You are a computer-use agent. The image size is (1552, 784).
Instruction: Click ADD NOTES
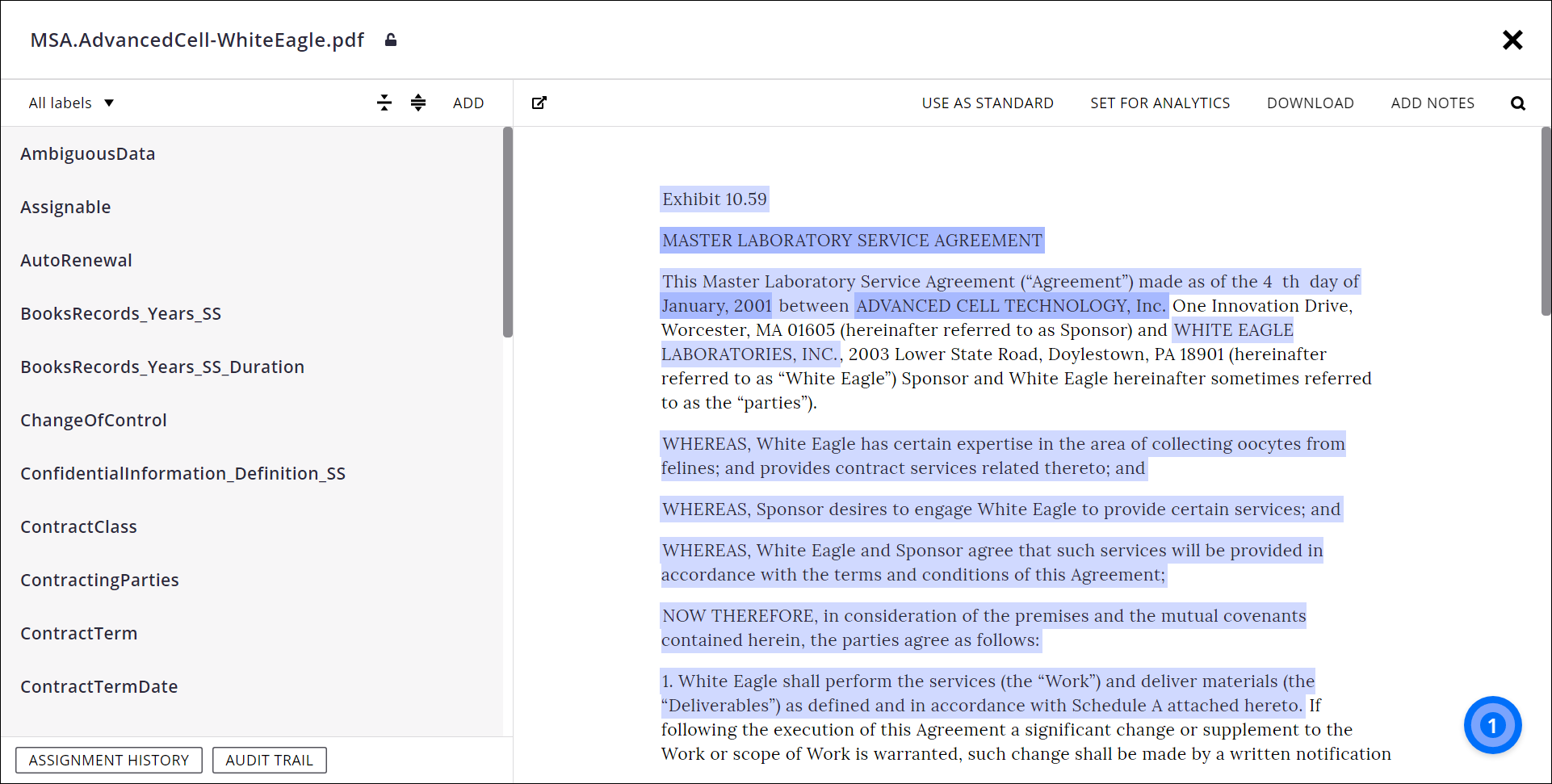[1432, 103]
